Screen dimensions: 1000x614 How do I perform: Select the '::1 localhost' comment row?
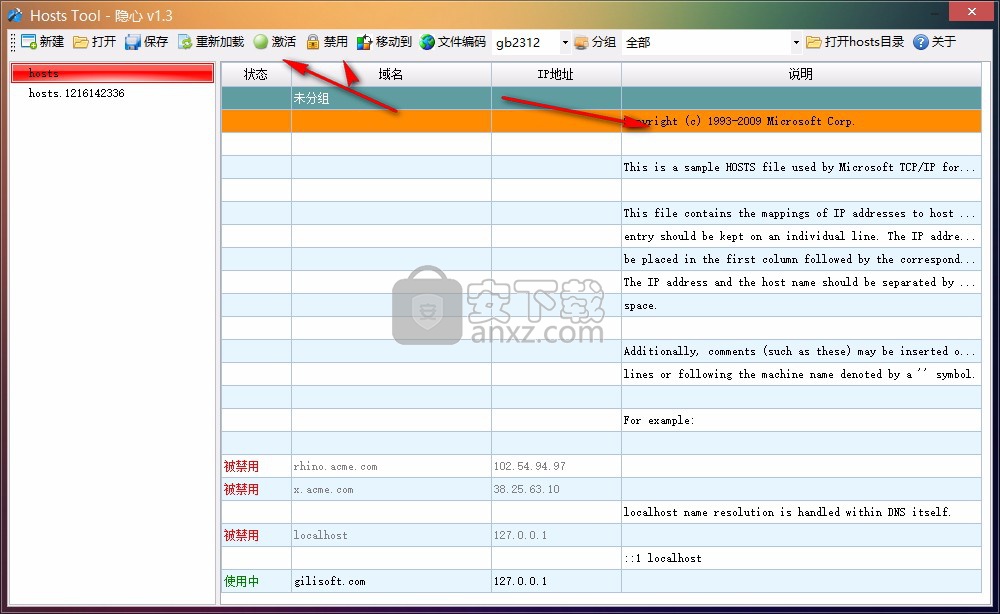(x=601, y=558)
